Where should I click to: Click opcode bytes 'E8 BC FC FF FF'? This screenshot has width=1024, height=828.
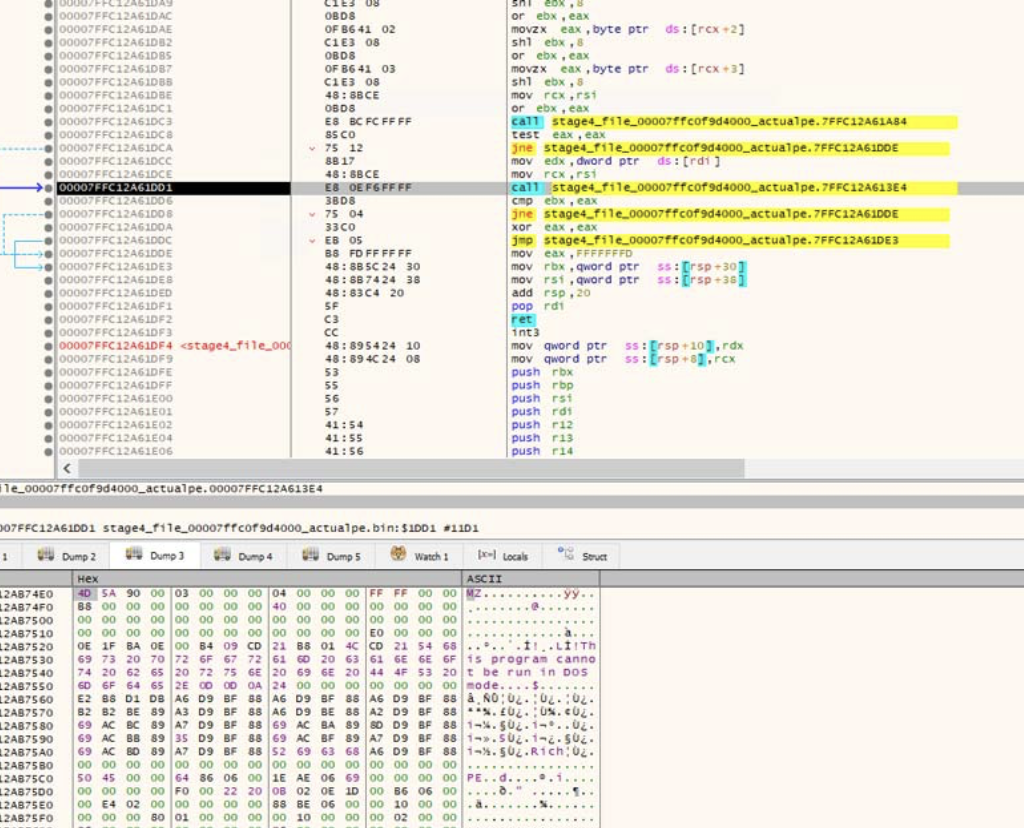pyautogui.click(x=368, y=122)
